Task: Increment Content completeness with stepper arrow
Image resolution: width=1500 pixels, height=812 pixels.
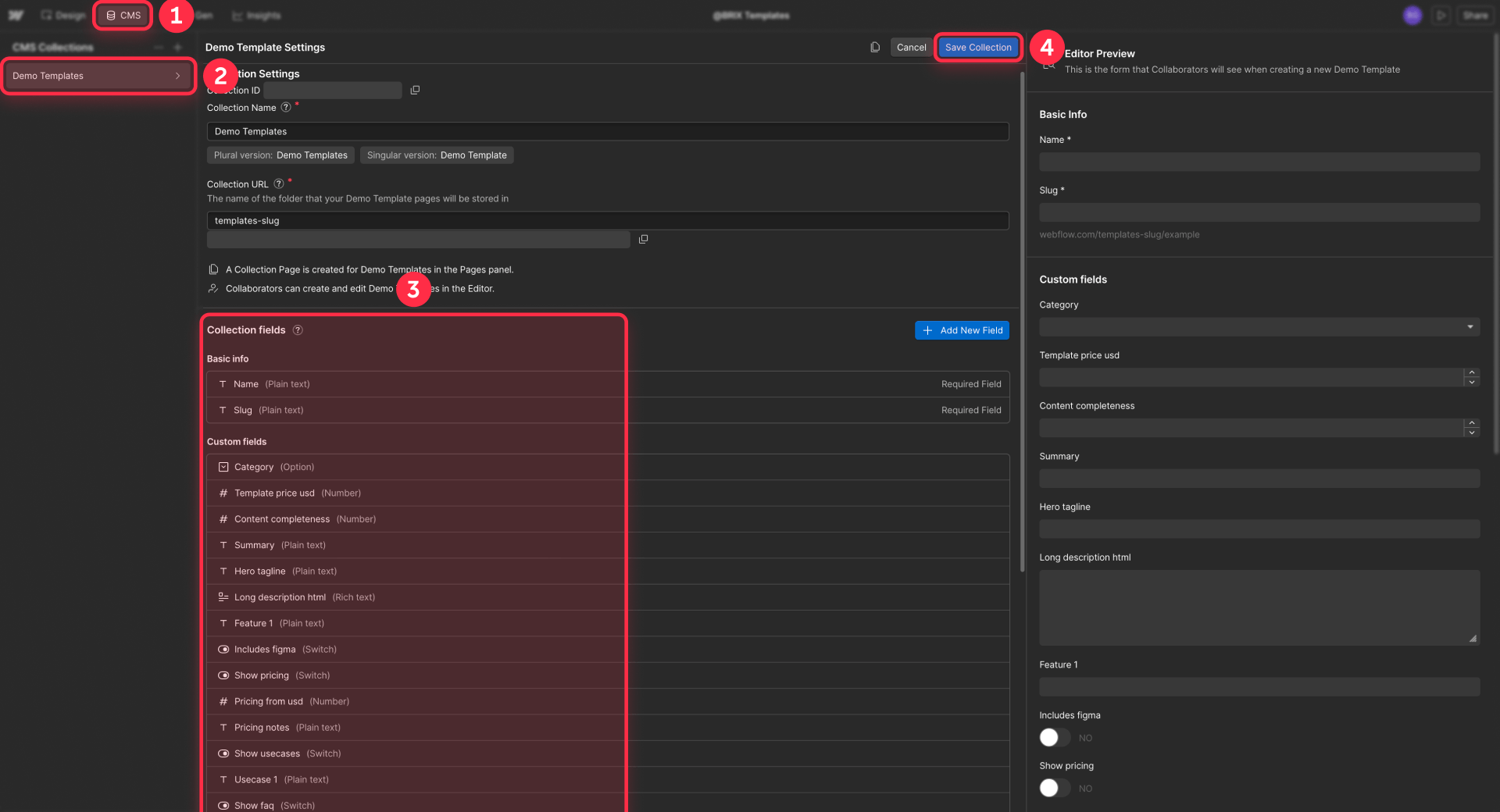Action: [1472, 424]
